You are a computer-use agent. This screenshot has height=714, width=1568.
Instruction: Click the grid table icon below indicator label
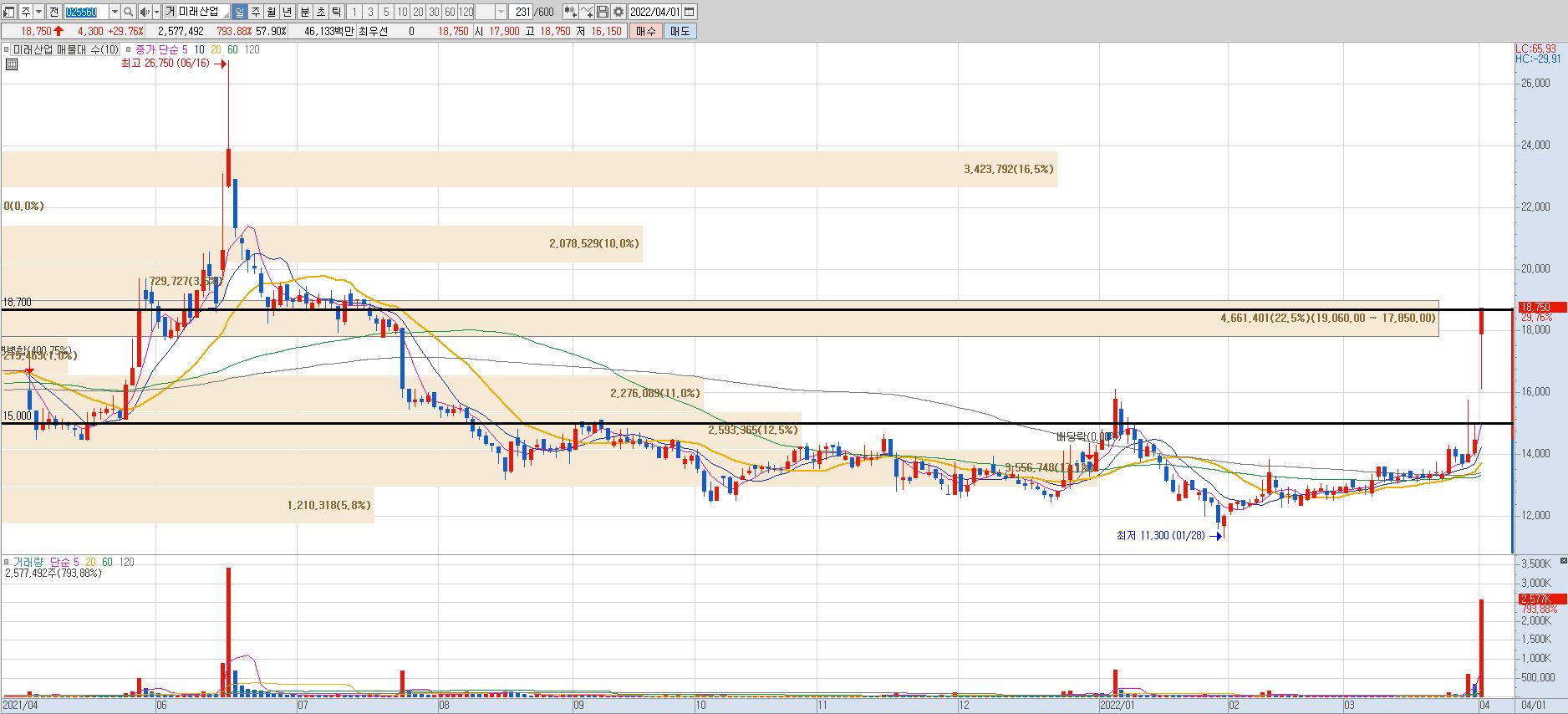click(x=10, y=64)
